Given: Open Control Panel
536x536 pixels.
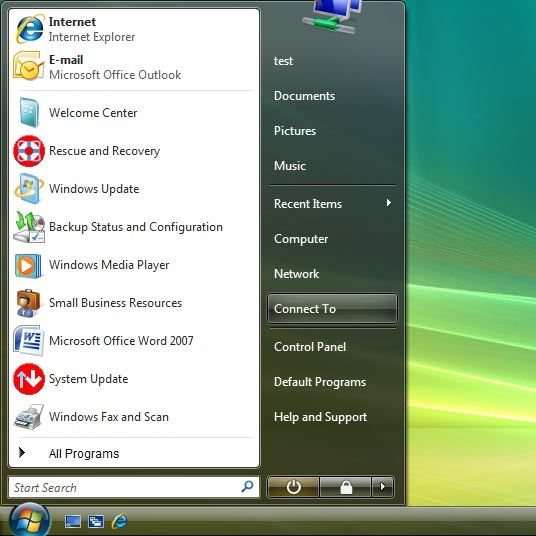Looking at the screenshot, I should (310, 347).
